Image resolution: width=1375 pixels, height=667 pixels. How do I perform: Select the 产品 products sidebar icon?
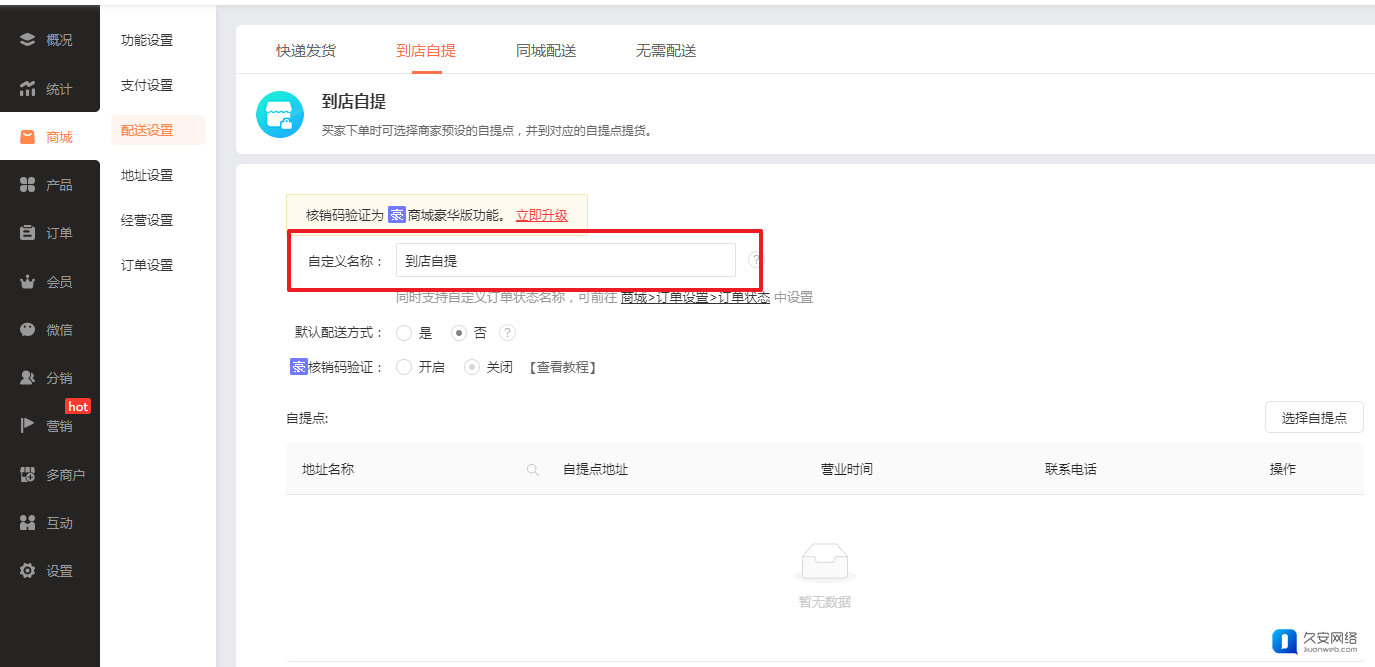click(28, 185)
